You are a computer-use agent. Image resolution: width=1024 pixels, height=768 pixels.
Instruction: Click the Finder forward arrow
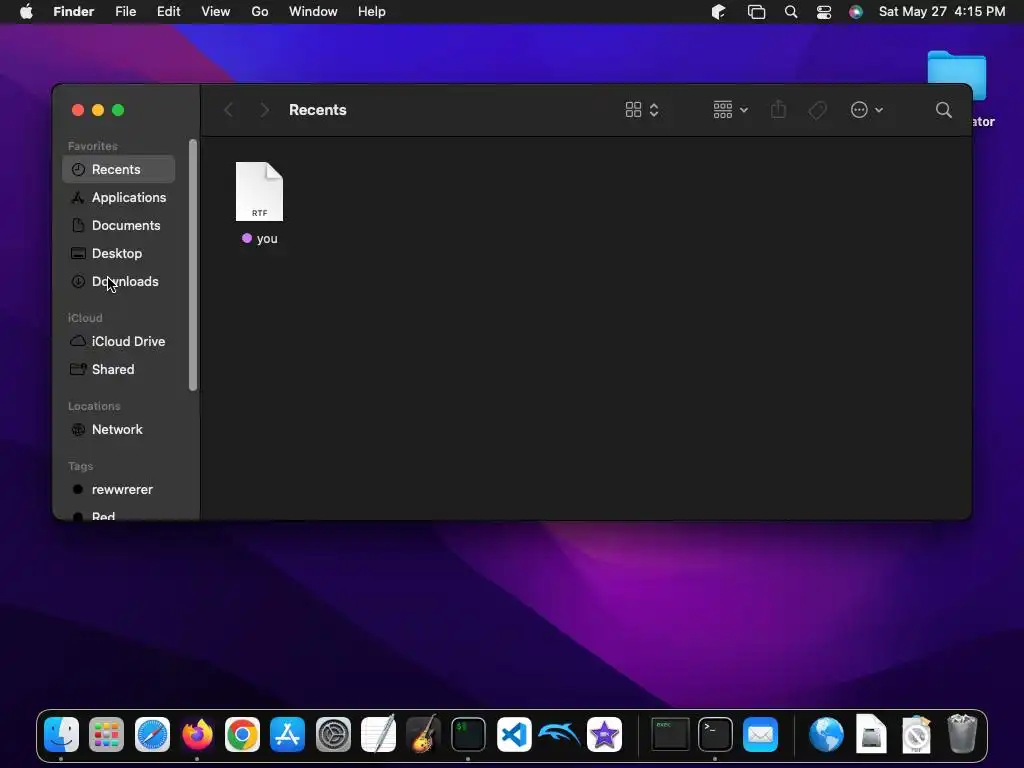point(264,110)
